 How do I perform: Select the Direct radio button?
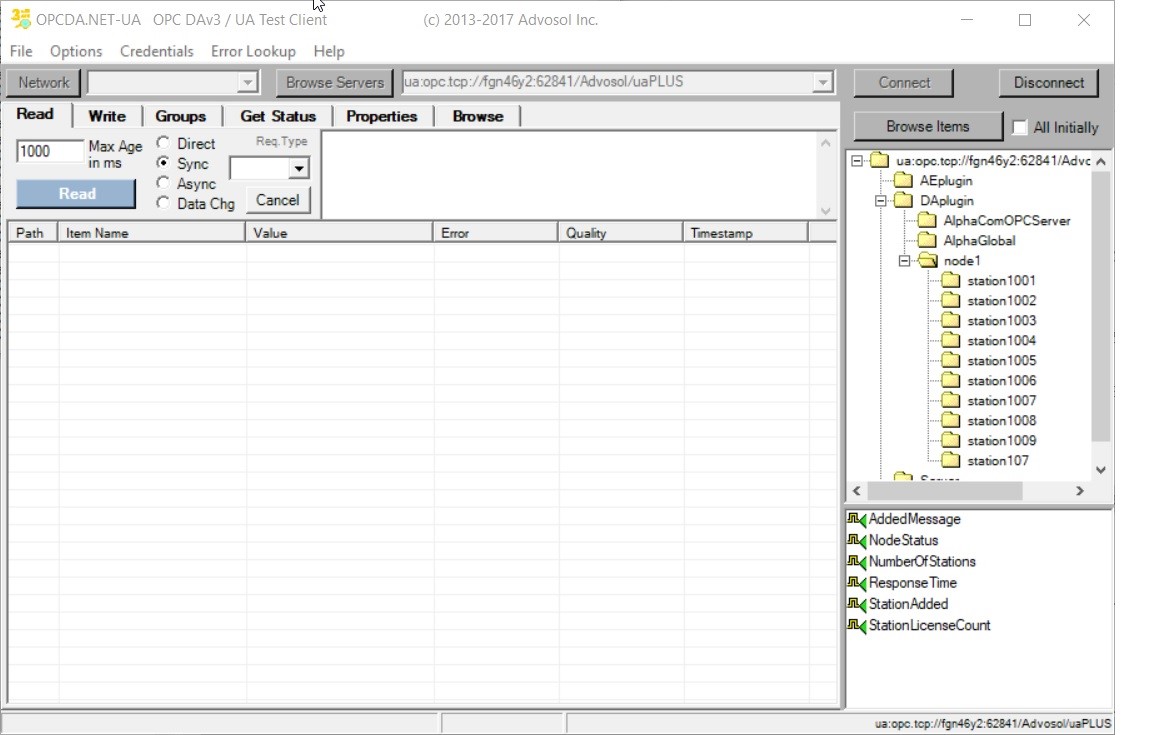[163, 144]
